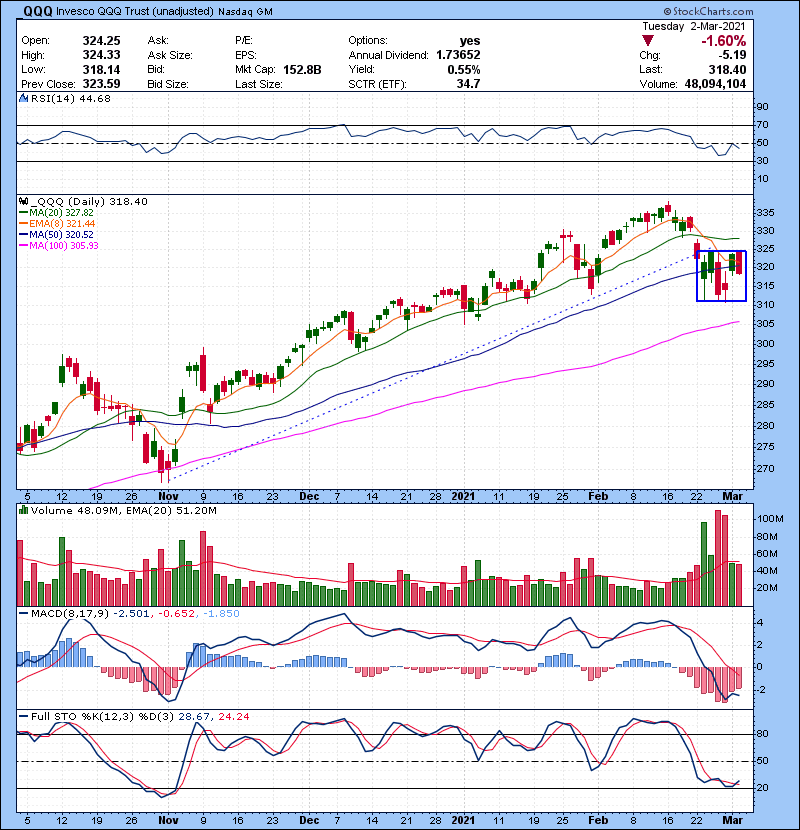Click the Yield value 0.55%
The height and width of the screenshot is (830, 800).
click(x=464, y=69)
